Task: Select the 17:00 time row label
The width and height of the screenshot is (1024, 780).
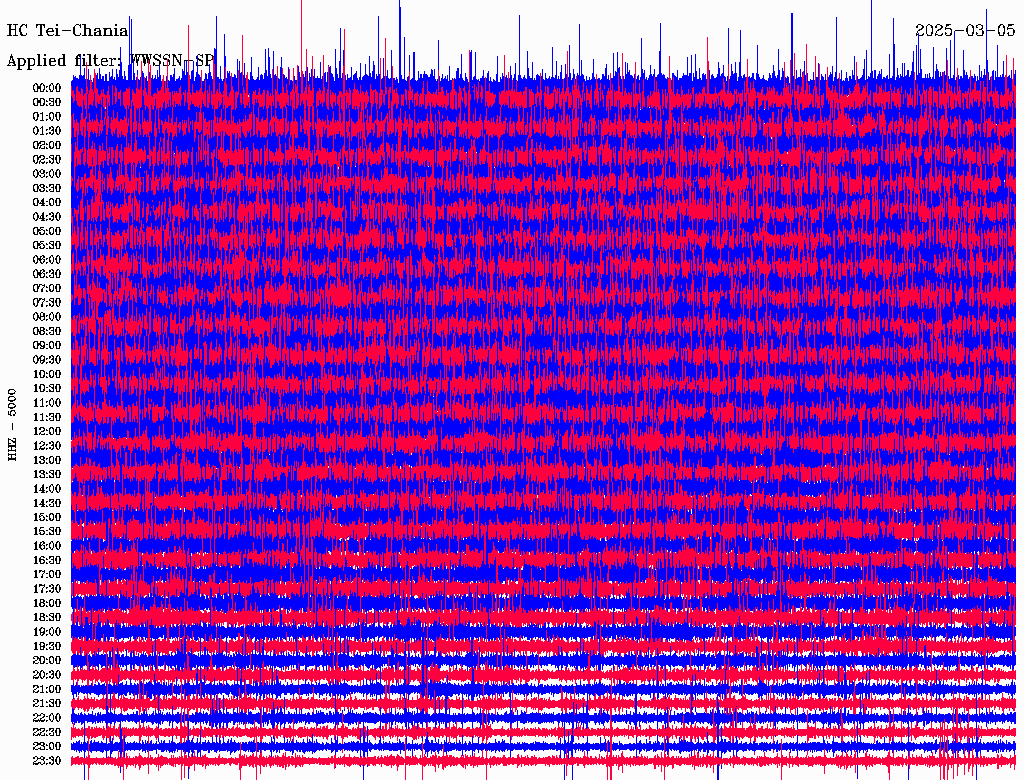Action: click(x=47, y=575)
